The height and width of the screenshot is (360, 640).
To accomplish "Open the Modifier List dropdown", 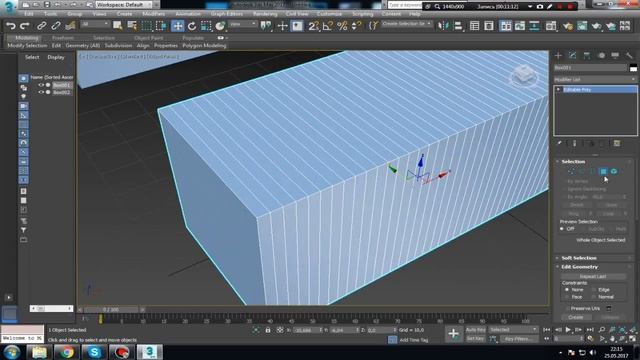I will click(x=595, y=79).
